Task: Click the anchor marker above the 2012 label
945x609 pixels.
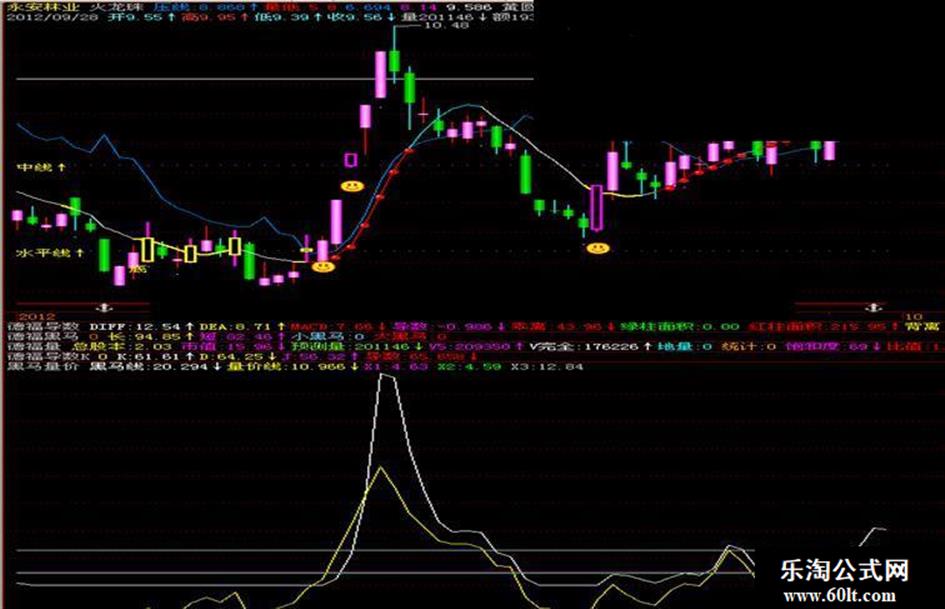Action: [x=105, y=308]
